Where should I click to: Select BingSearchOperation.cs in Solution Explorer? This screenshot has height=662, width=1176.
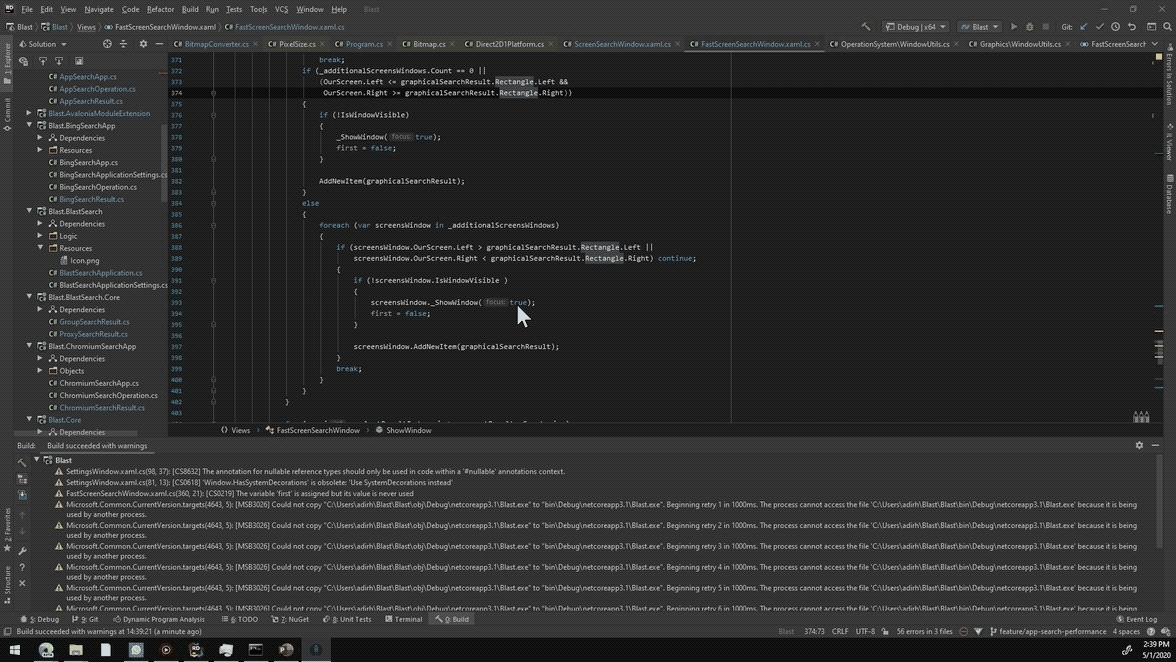coord(98,187)
